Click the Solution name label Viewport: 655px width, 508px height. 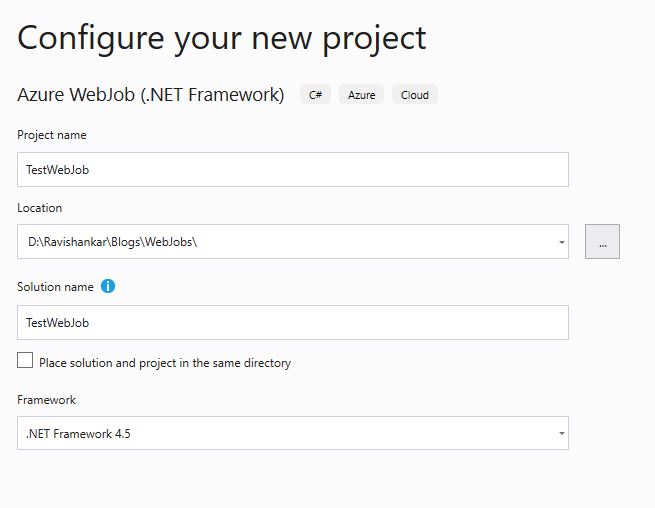click(55, 287)
